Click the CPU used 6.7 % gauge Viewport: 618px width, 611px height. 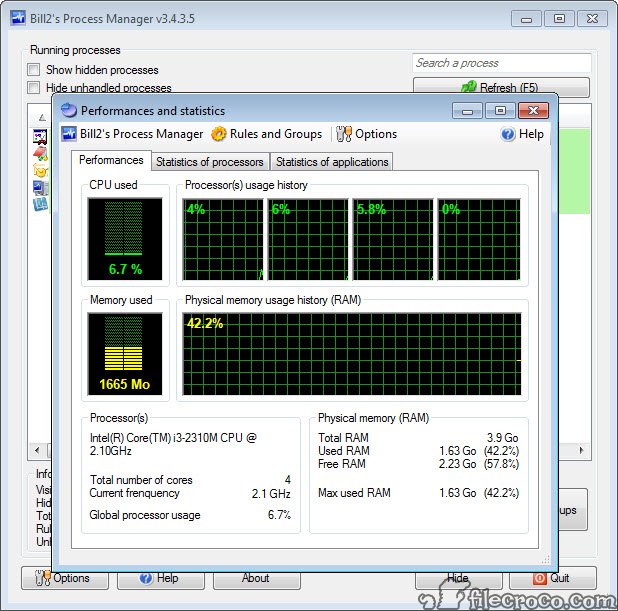125,239
